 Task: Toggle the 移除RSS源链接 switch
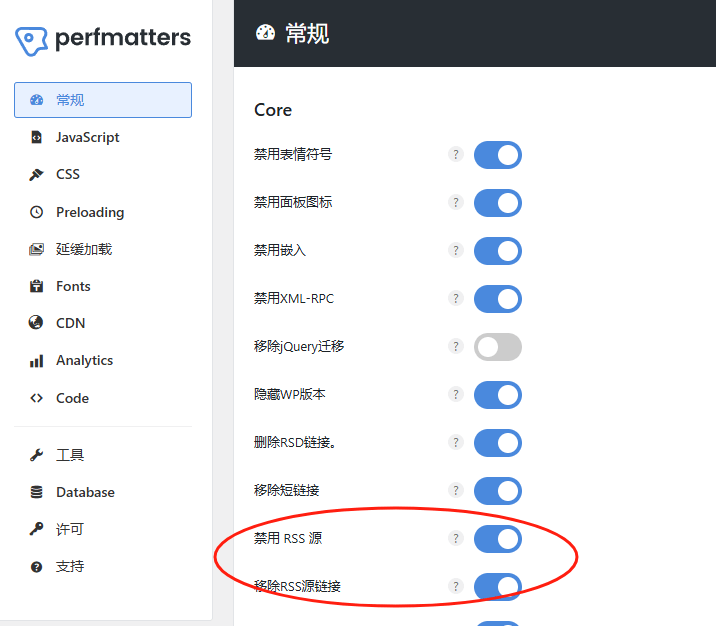498,587
